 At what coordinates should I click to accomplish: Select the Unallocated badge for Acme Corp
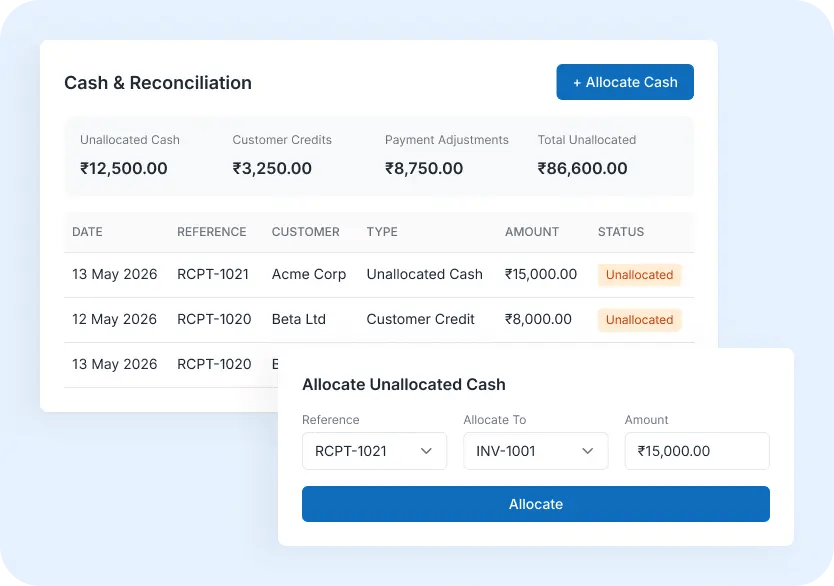click(x=639, y=275)
